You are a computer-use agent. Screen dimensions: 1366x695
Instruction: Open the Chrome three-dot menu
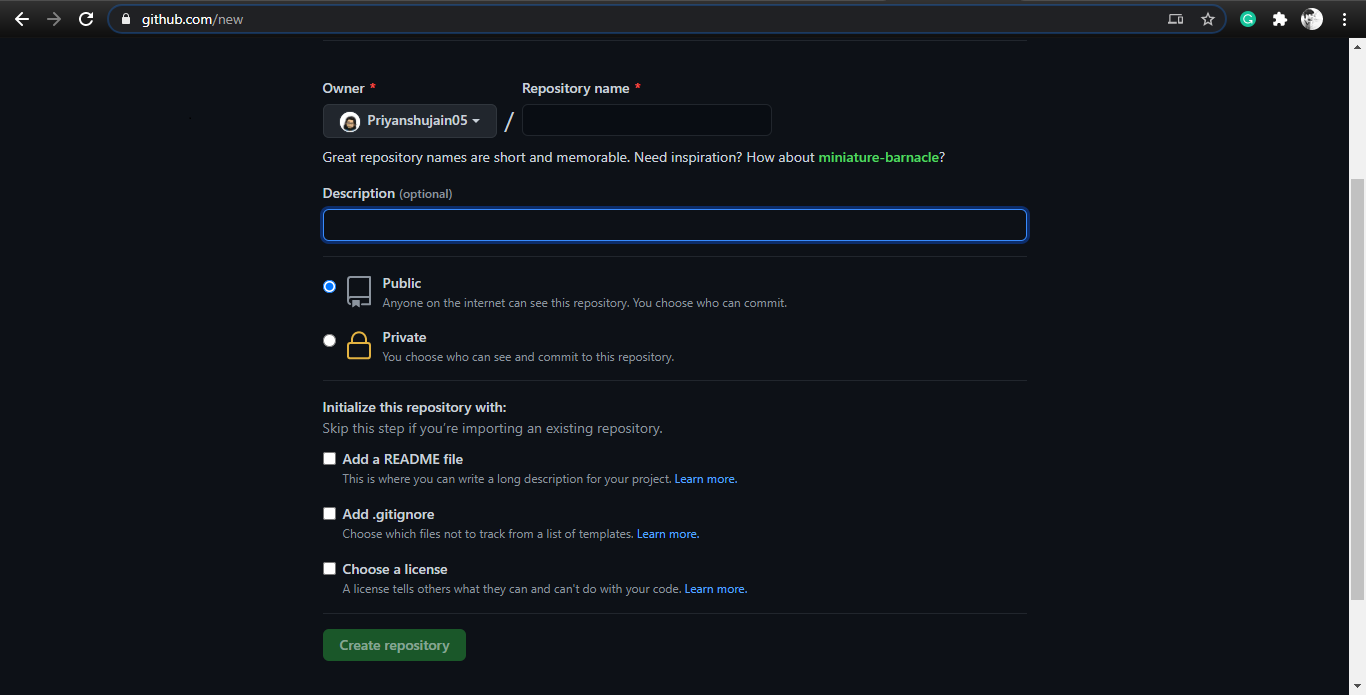click(1344, 19)
